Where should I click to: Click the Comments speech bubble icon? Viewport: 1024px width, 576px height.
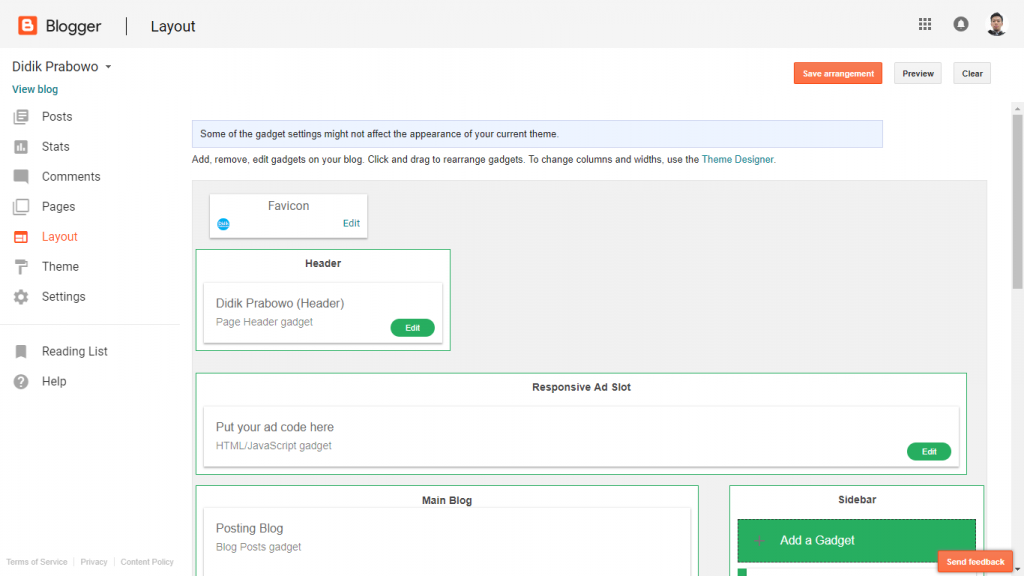21,177
